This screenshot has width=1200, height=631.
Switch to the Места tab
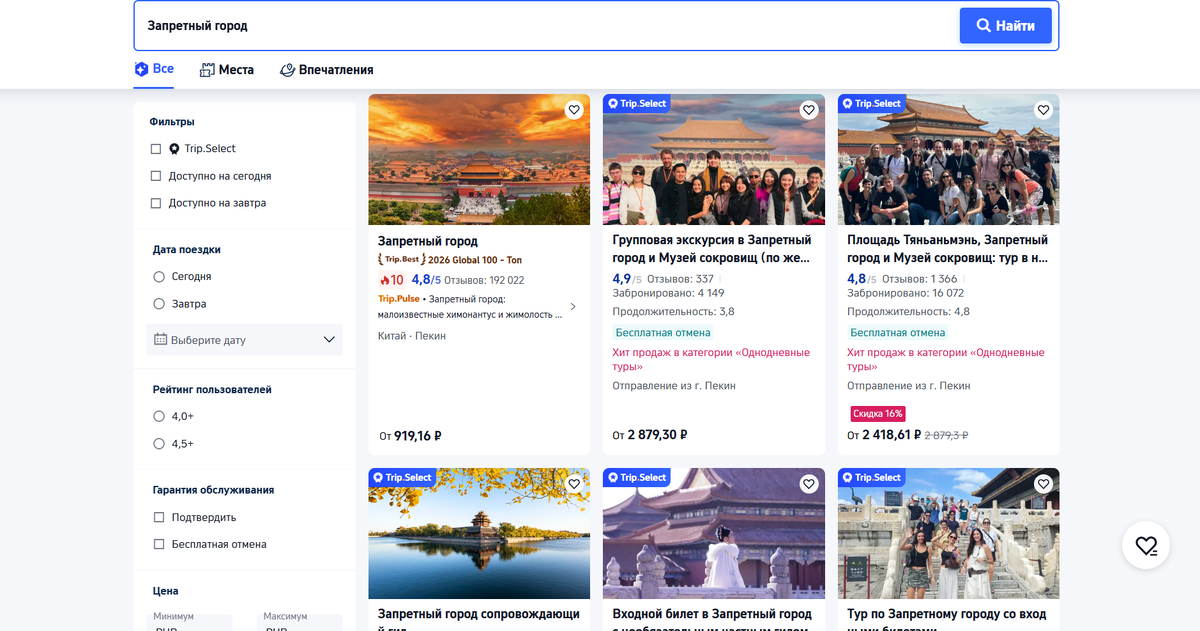[x=227, y=70]
